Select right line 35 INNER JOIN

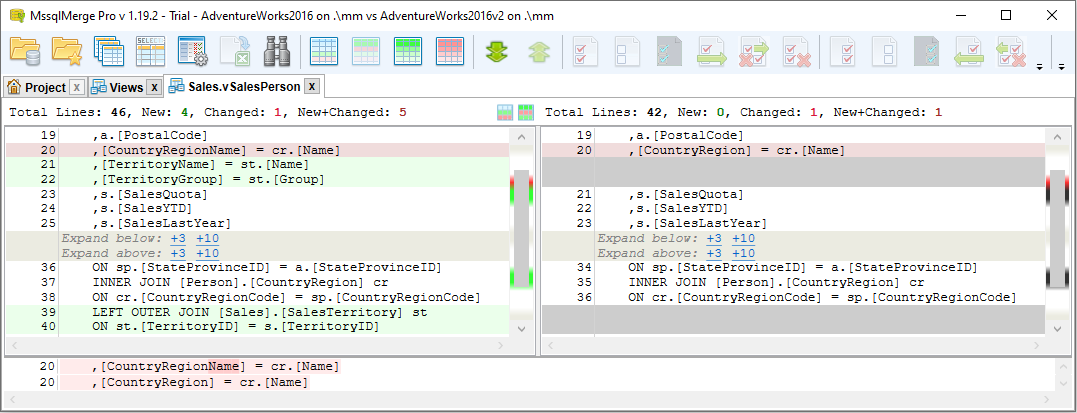(x=793, y=282)
